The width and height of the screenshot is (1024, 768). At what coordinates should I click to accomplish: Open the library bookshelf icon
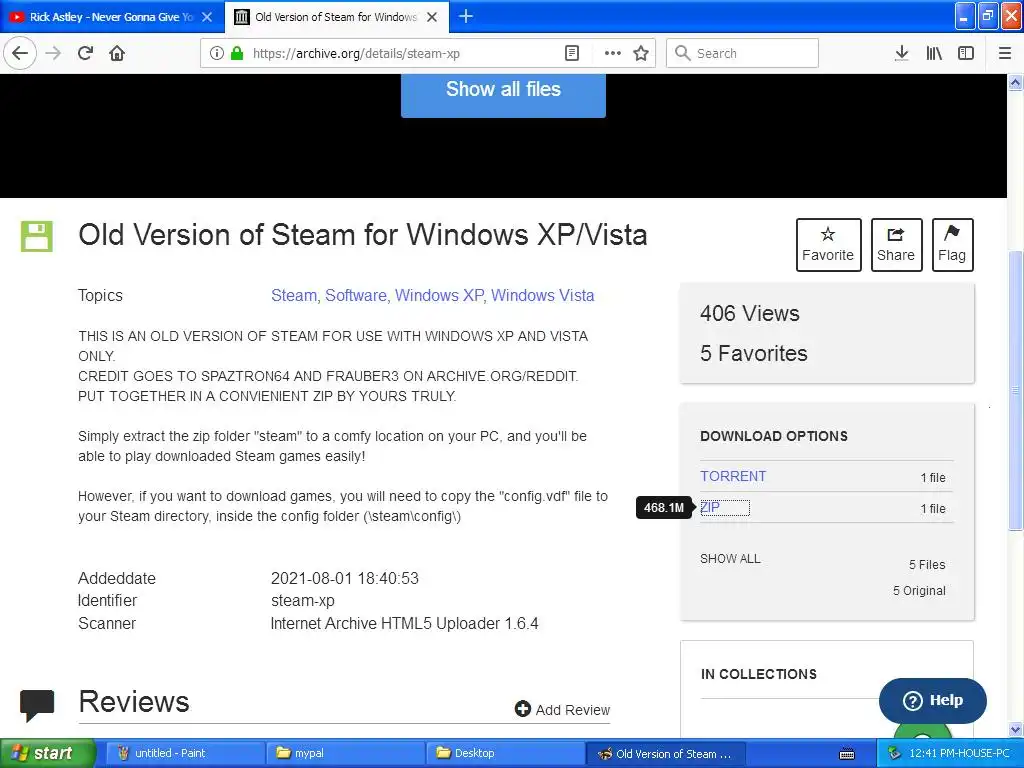click(934, 53)
